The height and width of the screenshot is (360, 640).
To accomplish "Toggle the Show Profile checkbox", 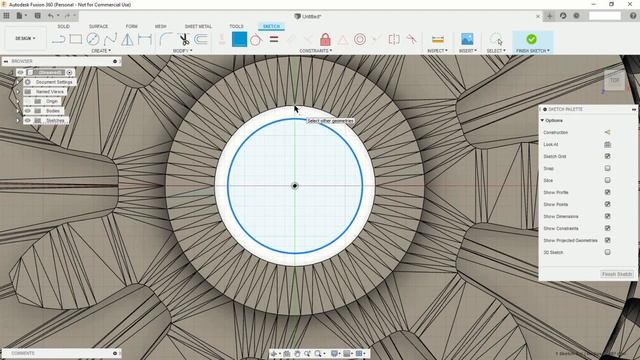I will 607,192.
